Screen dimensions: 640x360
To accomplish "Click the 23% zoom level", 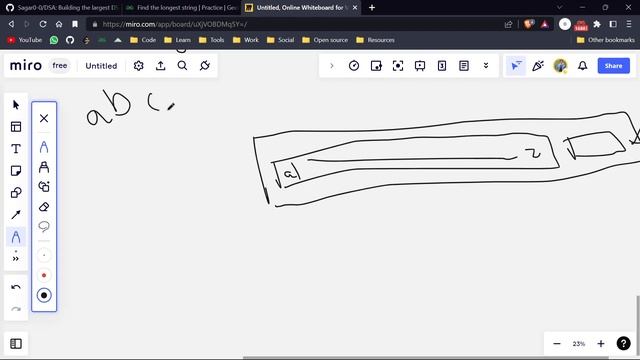I will point(579,344).
